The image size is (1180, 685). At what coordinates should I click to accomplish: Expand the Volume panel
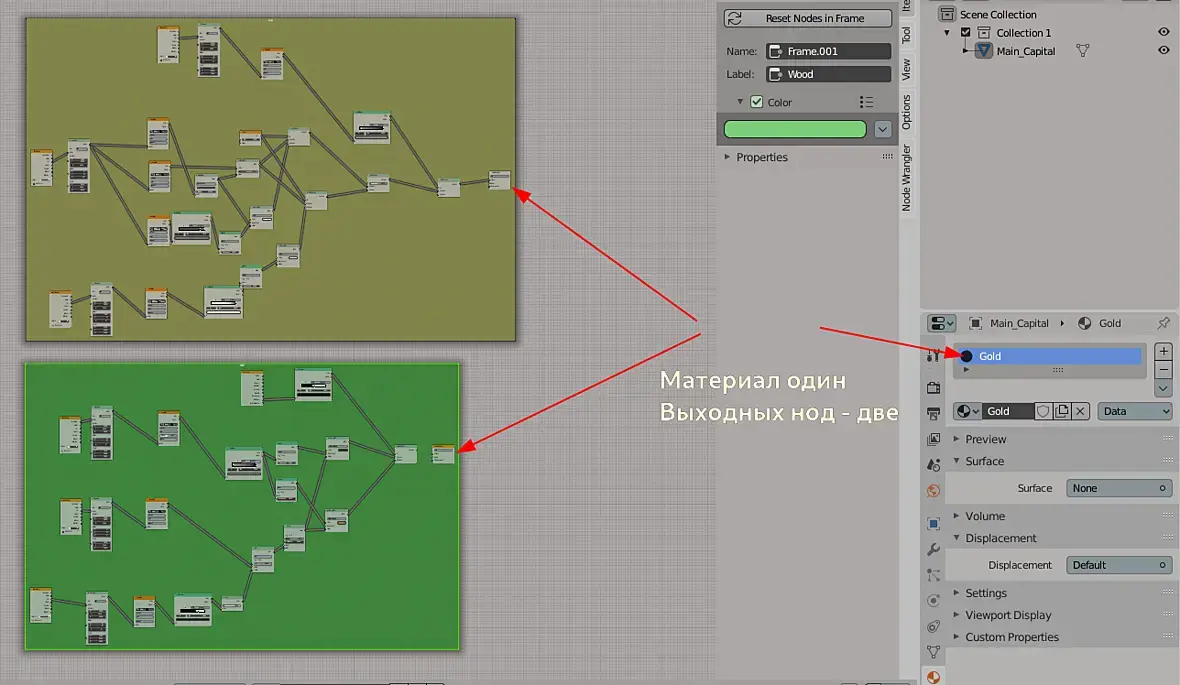[956, 516]
